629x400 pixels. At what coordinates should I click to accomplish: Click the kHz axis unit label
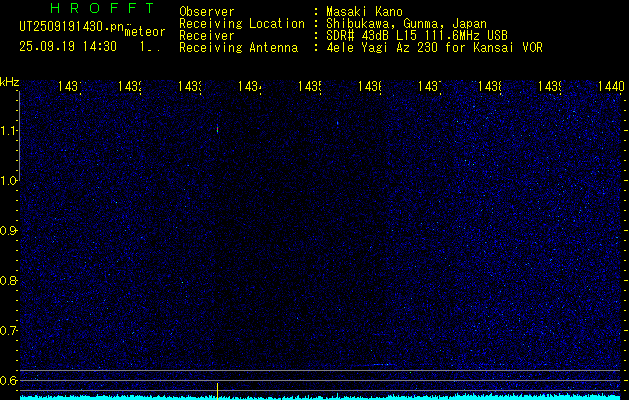[9, 83]
